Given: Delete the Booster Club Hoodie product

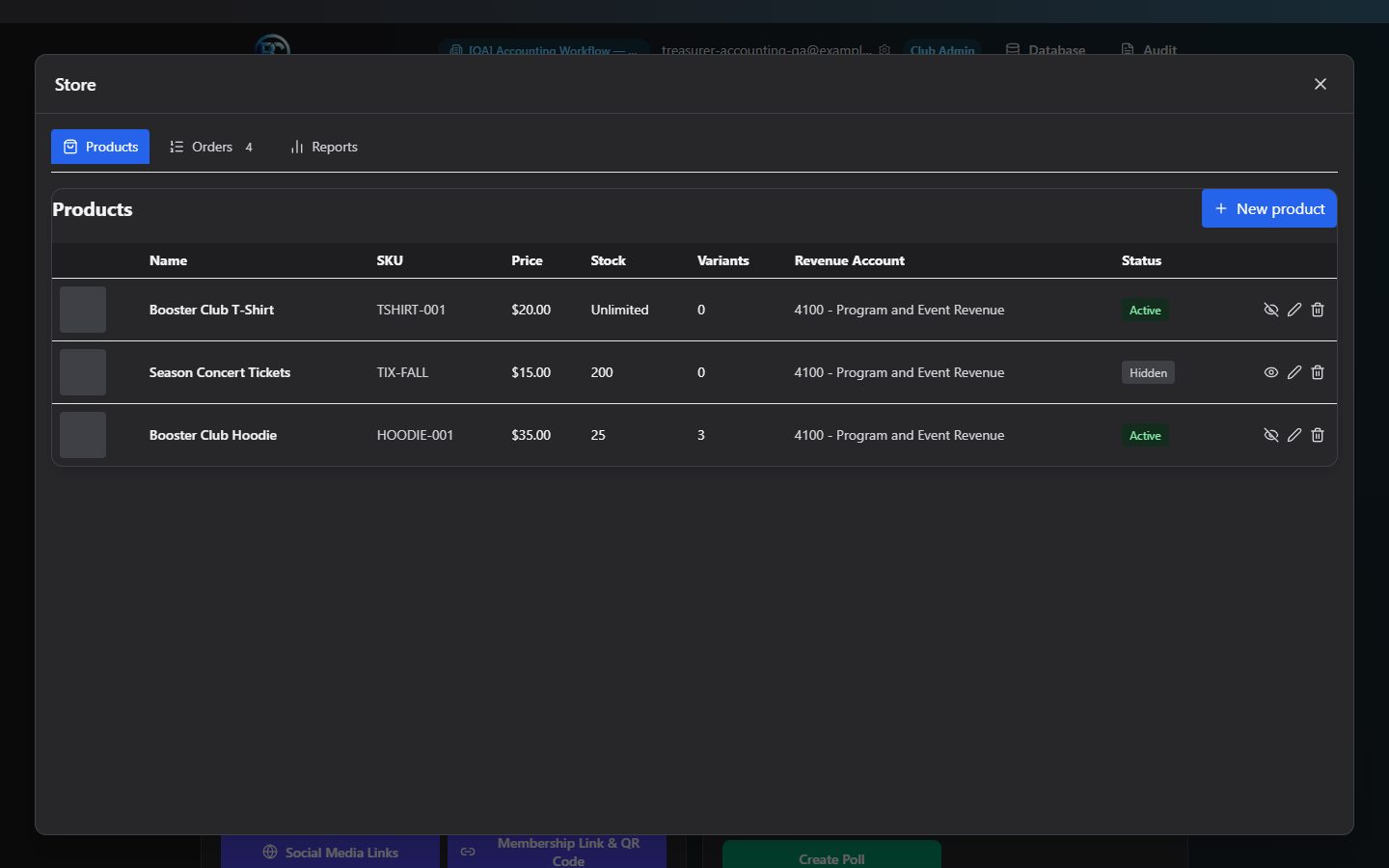Looking at the screenshot, I should (1318, 435).
